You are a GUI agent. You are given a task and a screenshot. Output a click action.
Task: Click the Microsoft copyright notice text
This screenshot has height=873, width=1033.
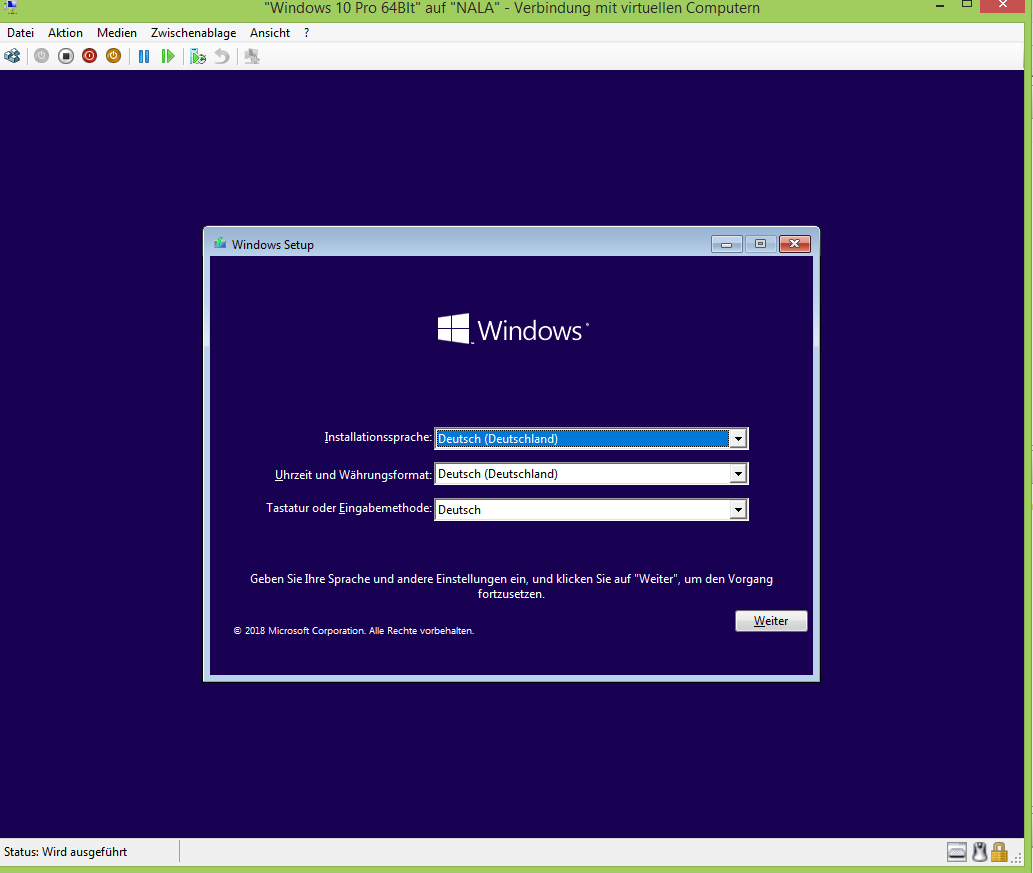354,631
